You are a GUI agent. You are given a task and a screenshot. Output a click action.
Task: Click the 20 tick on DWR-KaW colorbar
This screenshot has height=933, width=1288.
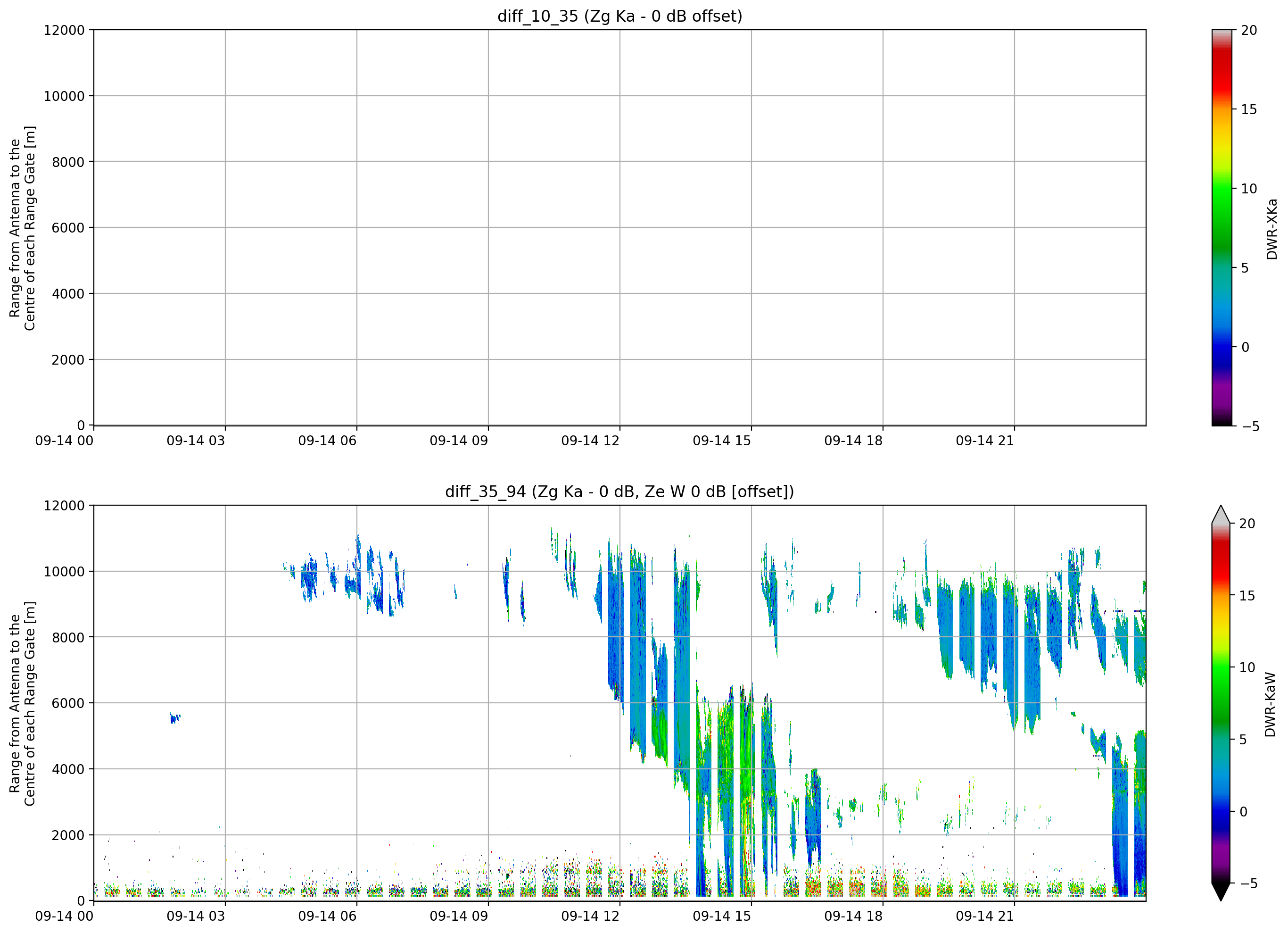pos(1247,524)
